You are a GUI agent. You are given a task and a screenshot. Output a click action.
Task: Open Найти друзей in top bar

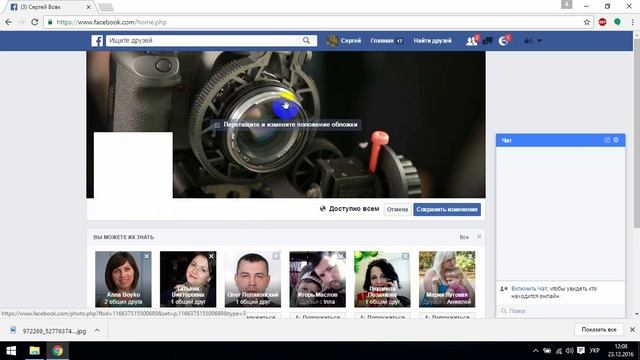tap(432, 41)
